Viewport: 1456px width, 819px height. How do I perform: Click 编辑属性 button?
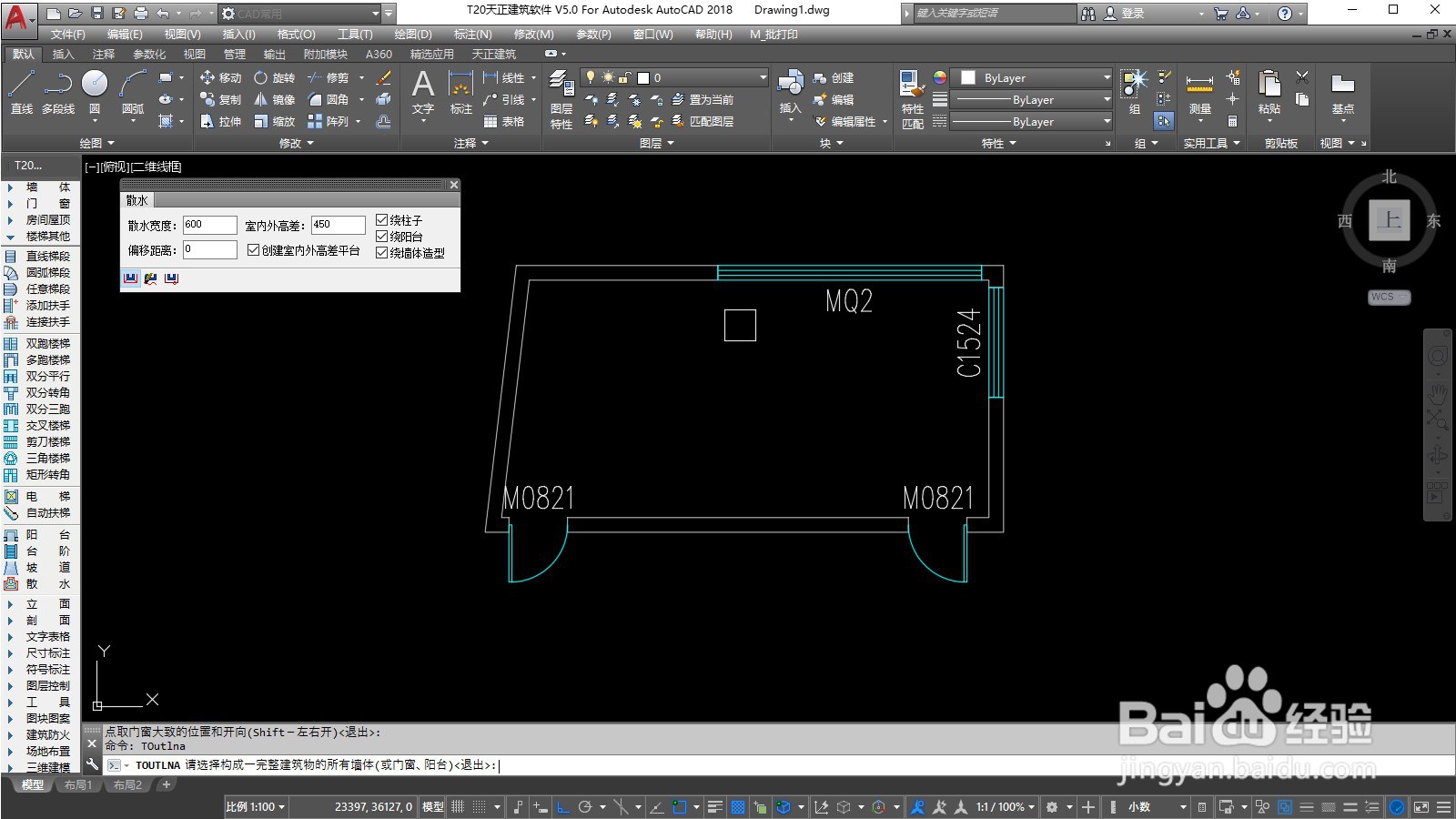(845, 121)
